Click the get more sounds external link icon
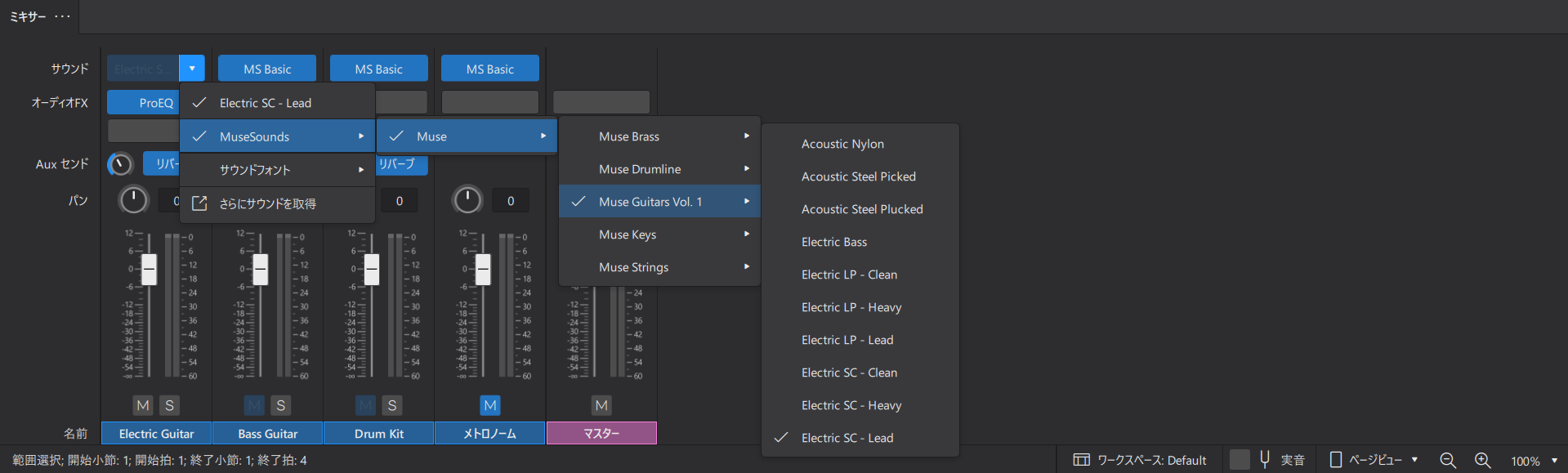This screenshot has width=1568, height=473. coord(199,203)
